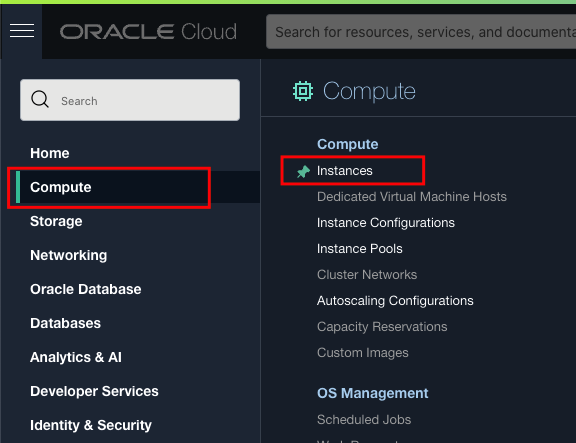Open the Oracle Database menu category
This screenshot has height=443, width=576.
click(86, 289)
